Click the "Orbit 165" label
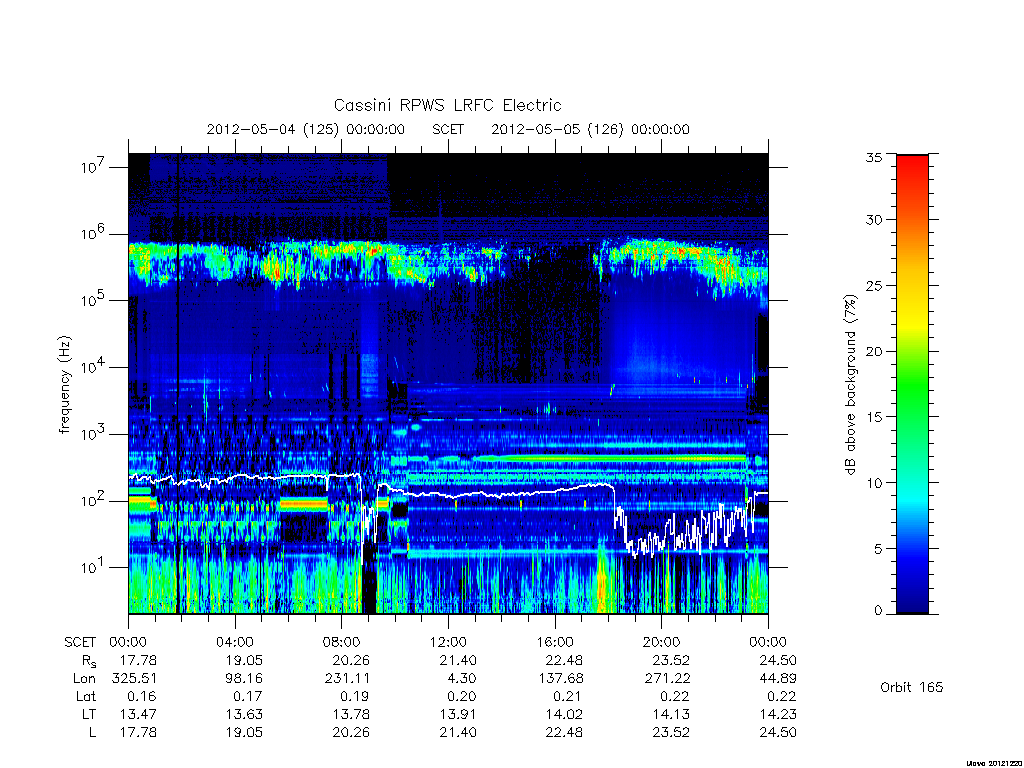This screenshot has height=768, width=1024. [x=912, y=687]
